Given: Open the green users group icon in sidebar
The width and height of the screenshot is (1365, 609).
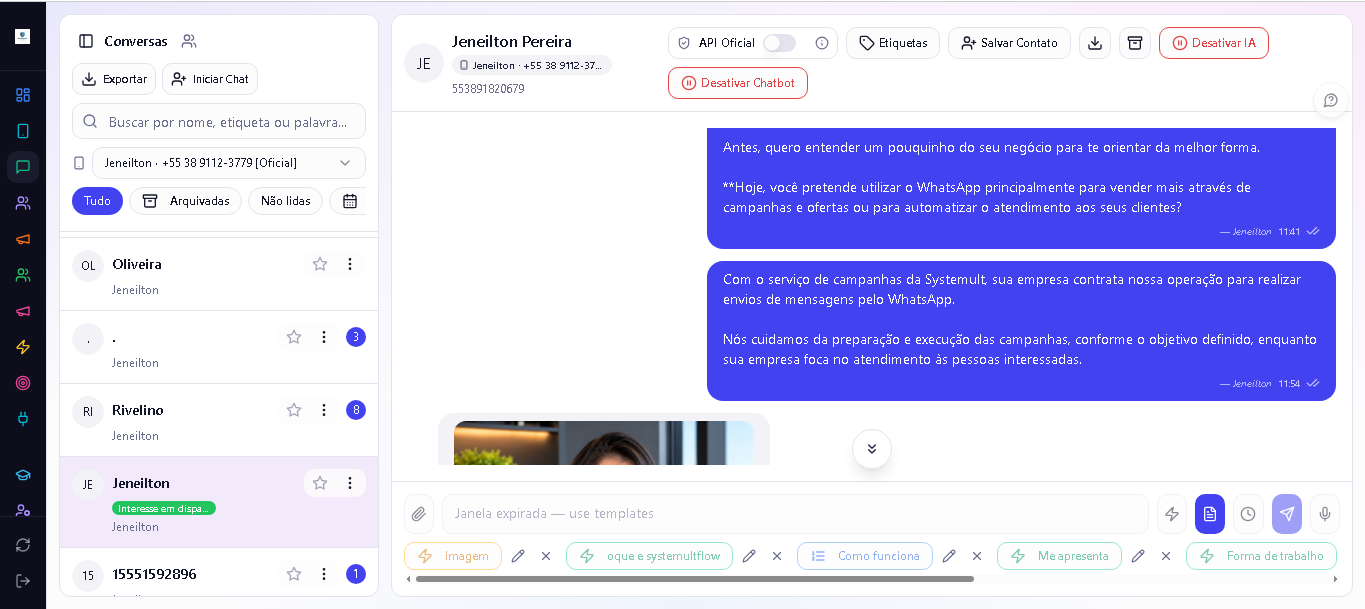Looking at the screenshot, I should 23,275.
